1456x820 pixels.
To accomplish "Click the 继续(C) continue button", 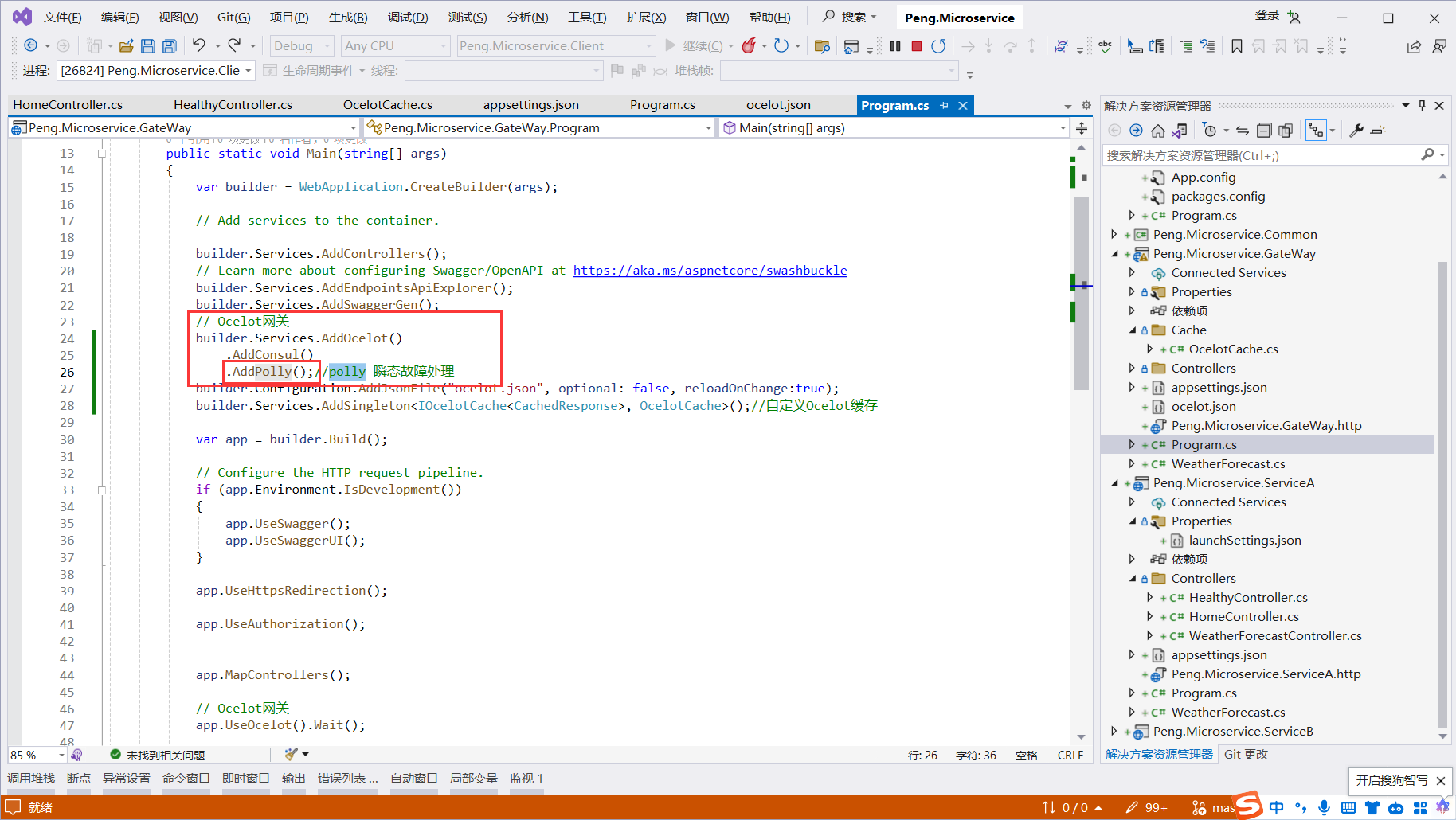I will point(695,46).
